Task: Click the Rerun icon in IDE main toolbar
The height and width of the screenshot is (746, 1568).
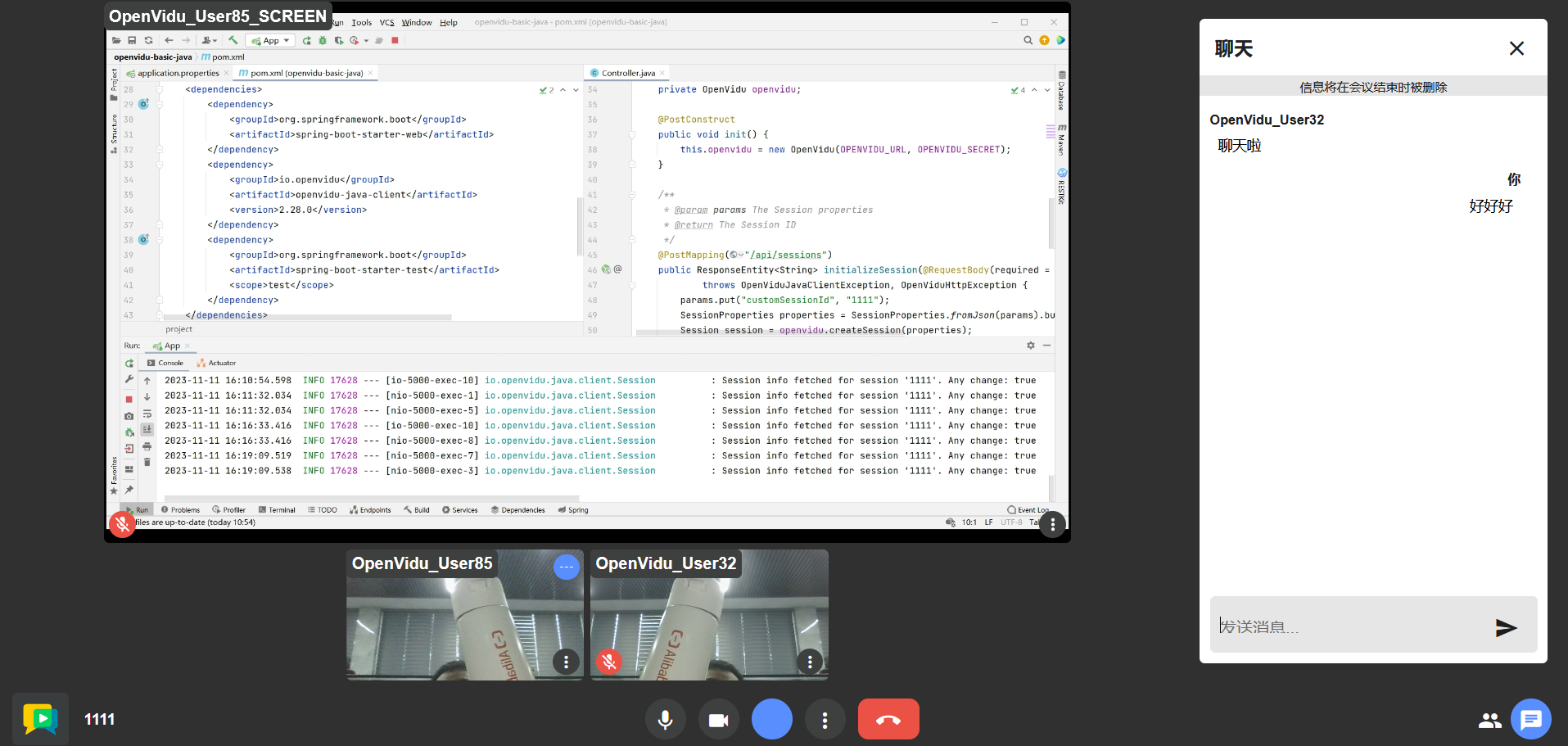Action: (306, 40)
